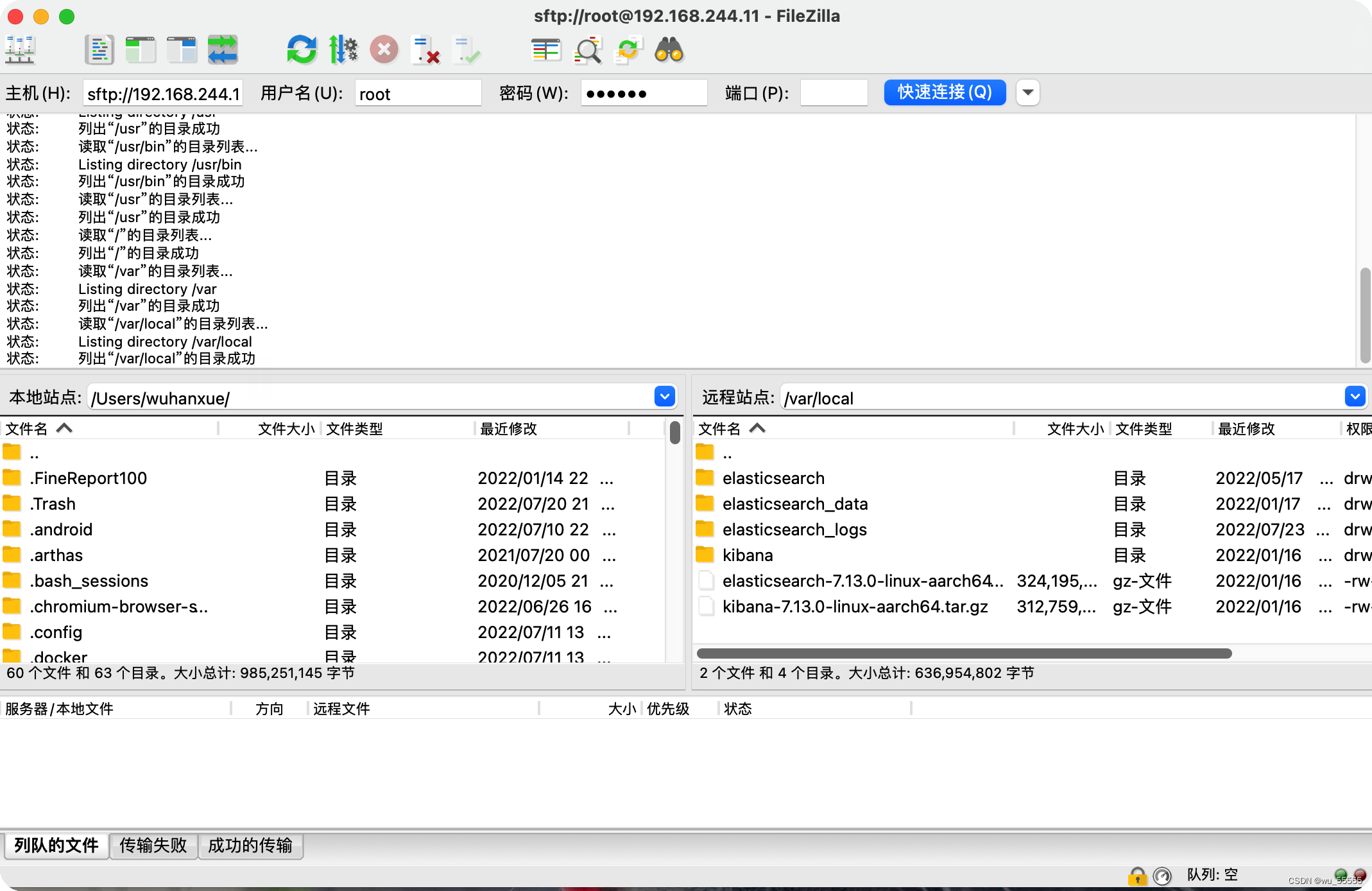The image size is (1372, 891).
Task: Select remote elasticsearch_logs folder
Action: click(1033, 530)
